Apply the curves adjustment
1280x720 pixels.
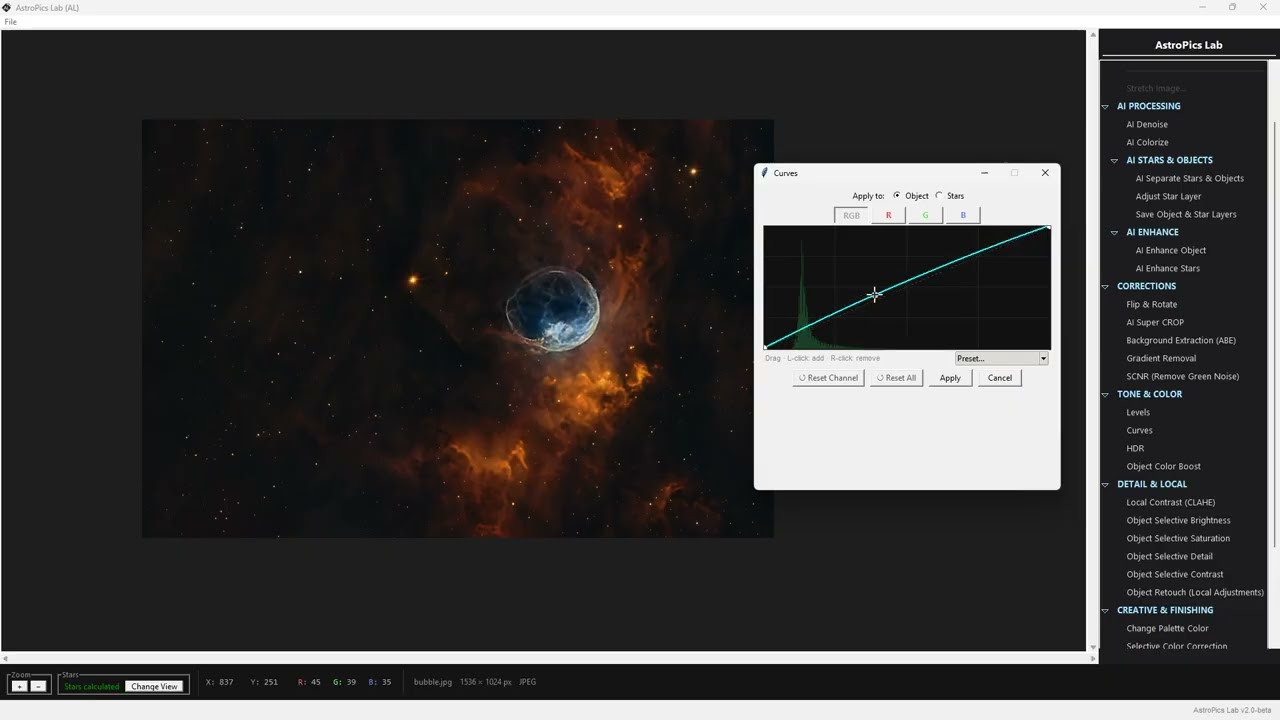pos(950,378)
